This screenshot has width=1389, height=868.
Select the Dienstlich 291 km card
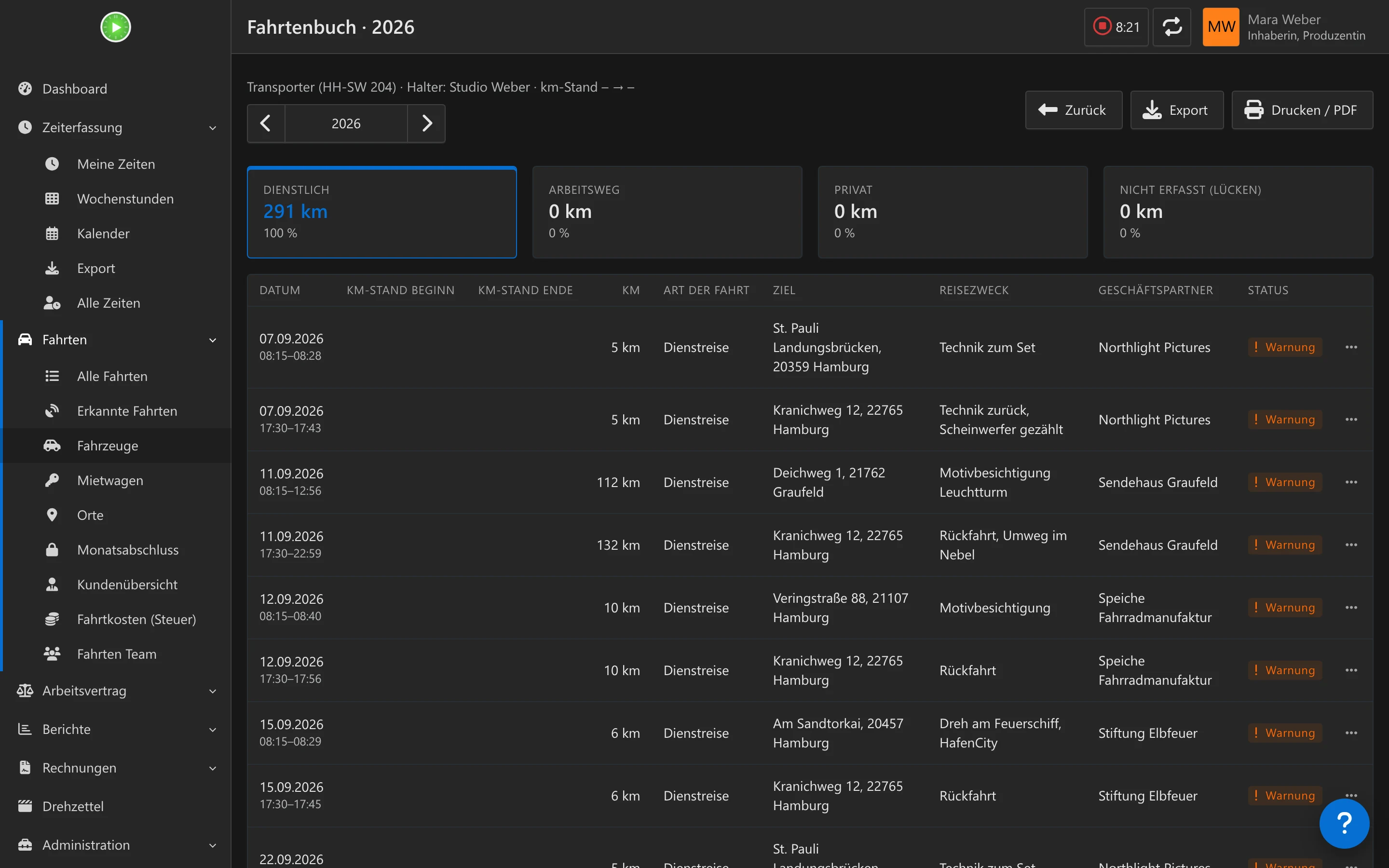(381, 212)
